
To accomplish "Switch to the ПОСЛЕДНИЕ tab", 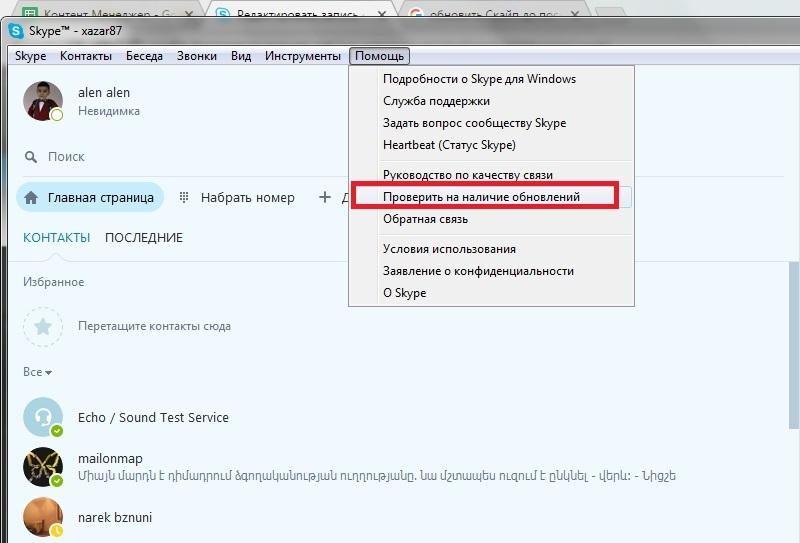I will coord(144,238).
